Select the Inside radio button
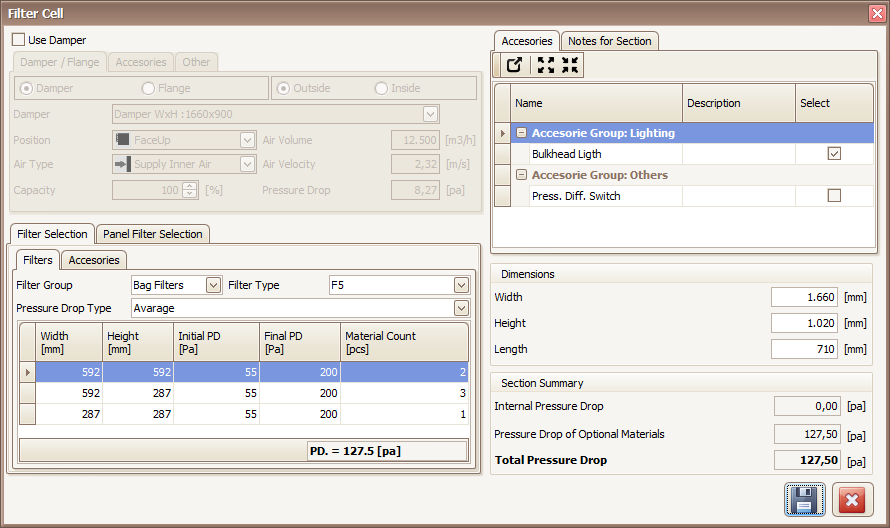Viewport: 890px width, 528px height. pyautogui.click(x=381, y=89)
